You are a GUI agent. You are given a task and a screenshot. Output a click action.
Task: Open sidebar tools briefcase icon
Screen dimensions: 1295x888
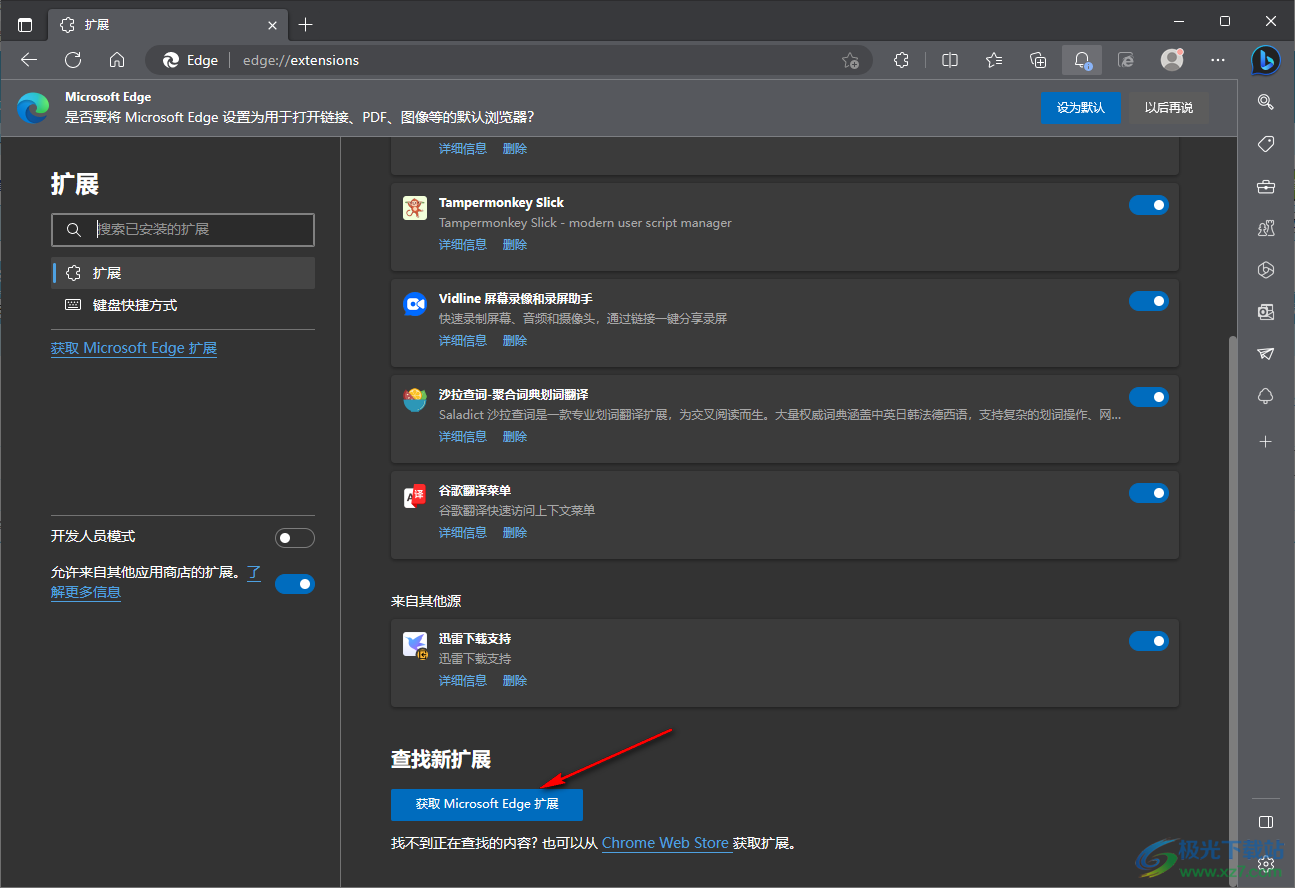pos(1266,186)
